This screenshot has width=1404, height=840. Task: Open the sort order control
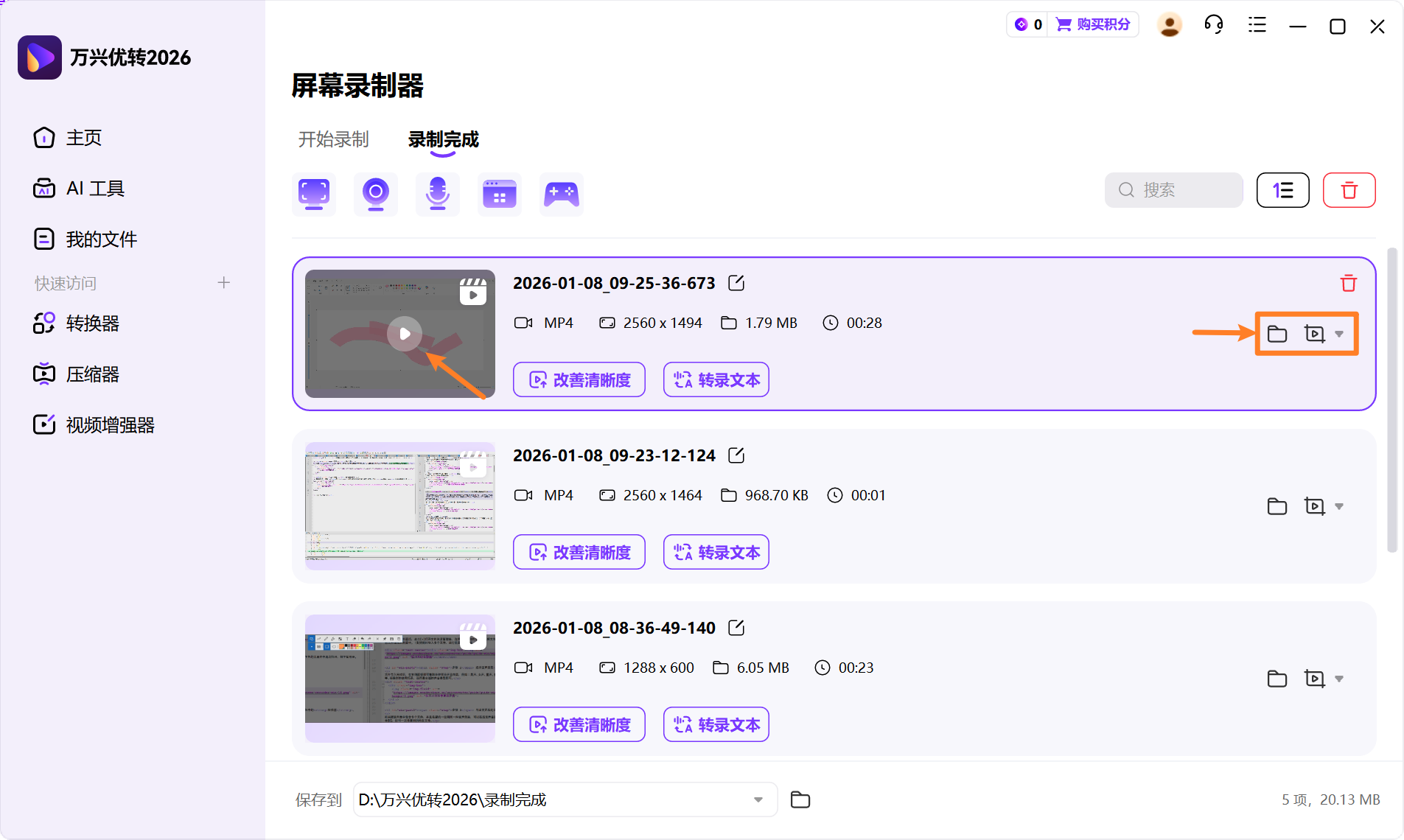pyautogui.click(x=1282, y=190)
